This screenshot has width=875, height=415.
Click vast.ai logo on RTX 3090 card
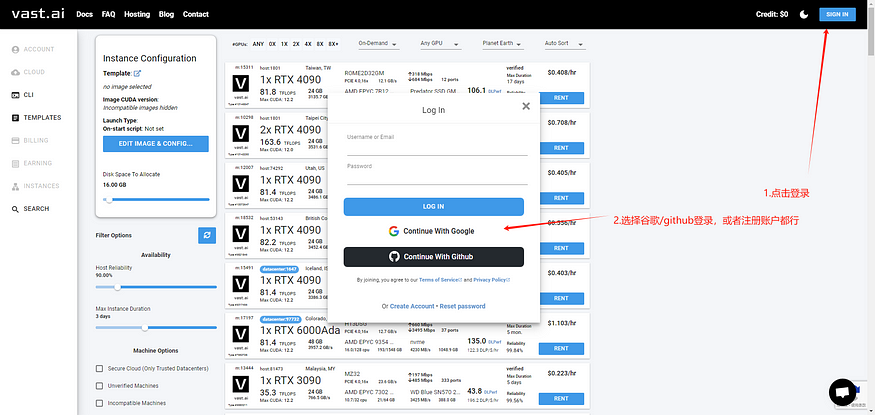(x=241, y=385)
